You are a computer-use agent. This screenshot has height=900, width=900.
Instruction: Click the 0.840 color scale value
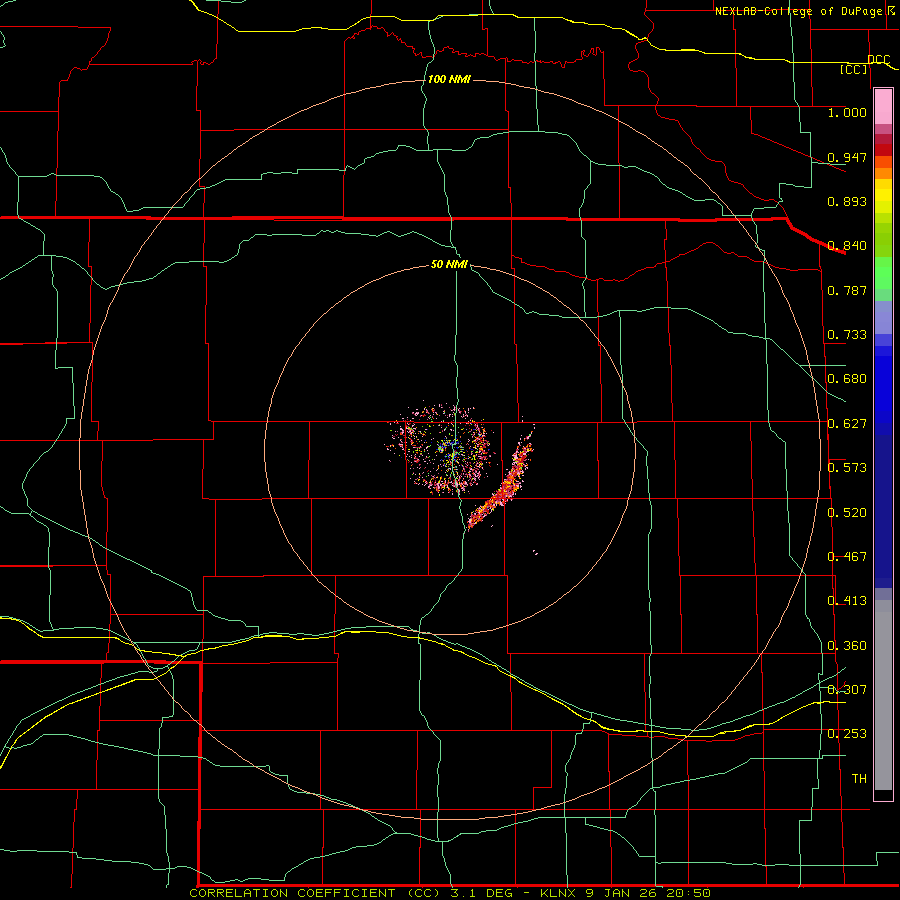point(847,246)
